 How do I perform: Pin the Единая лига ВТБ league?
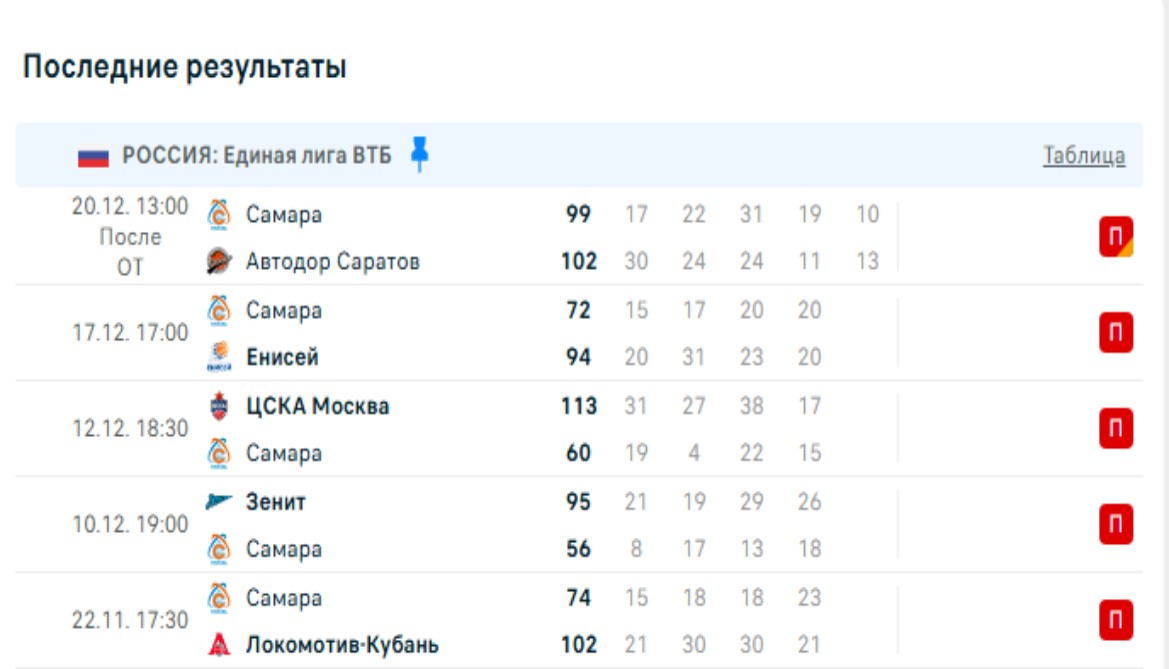click(x=420, y=155)
